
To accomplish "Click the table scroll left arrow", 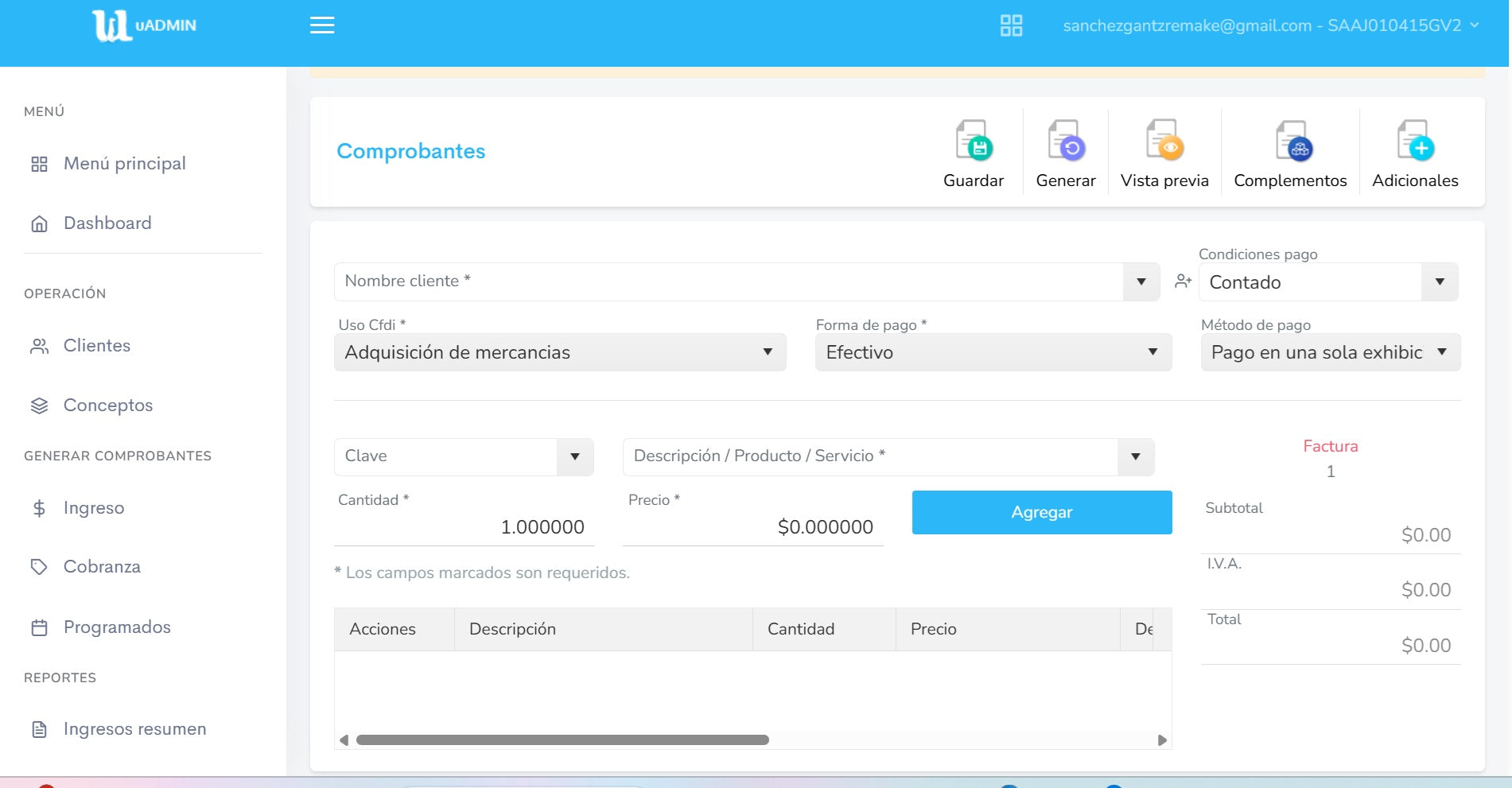I will [x=344, y=740].
